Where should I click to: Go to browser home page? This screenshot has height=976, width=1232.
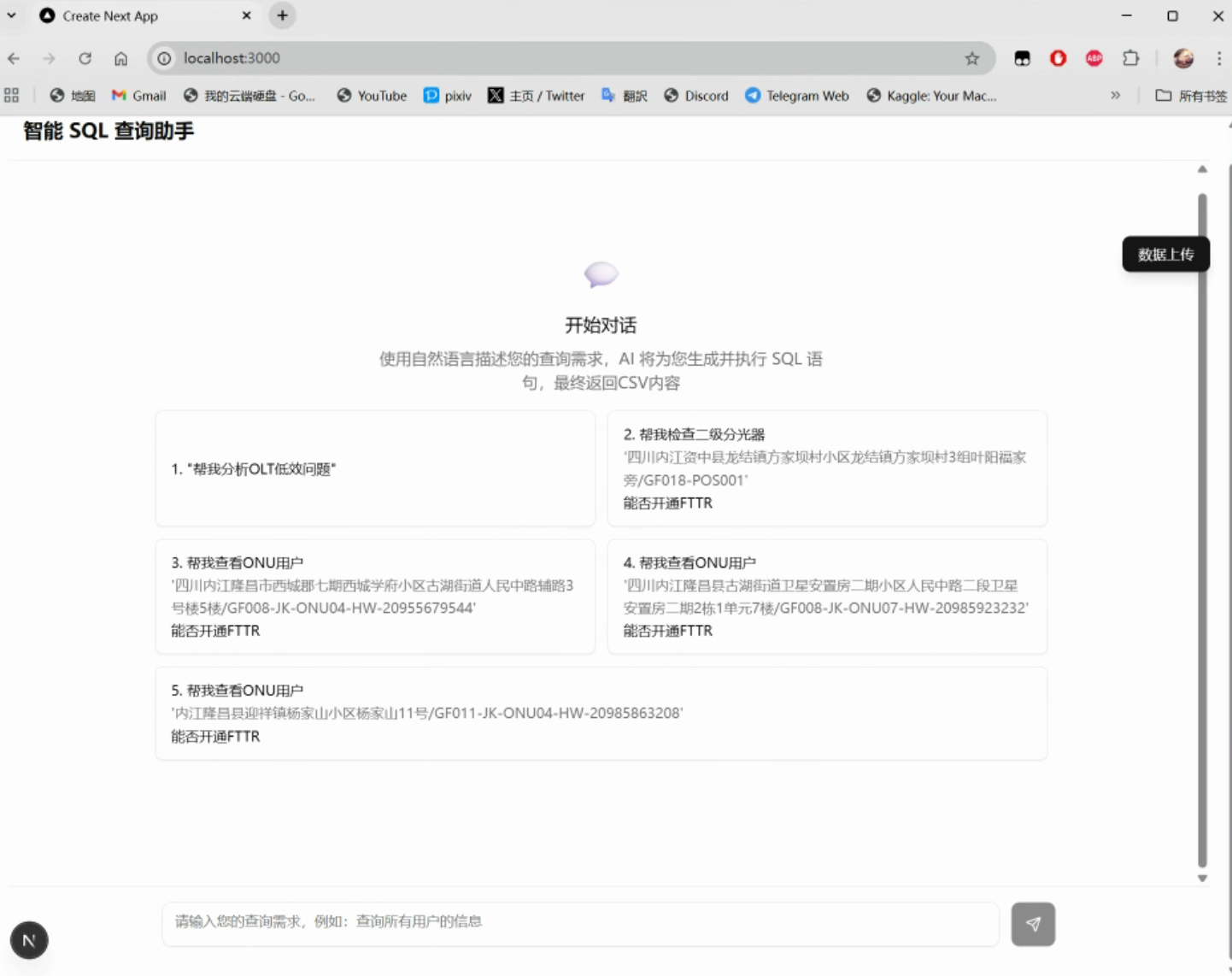120,58
